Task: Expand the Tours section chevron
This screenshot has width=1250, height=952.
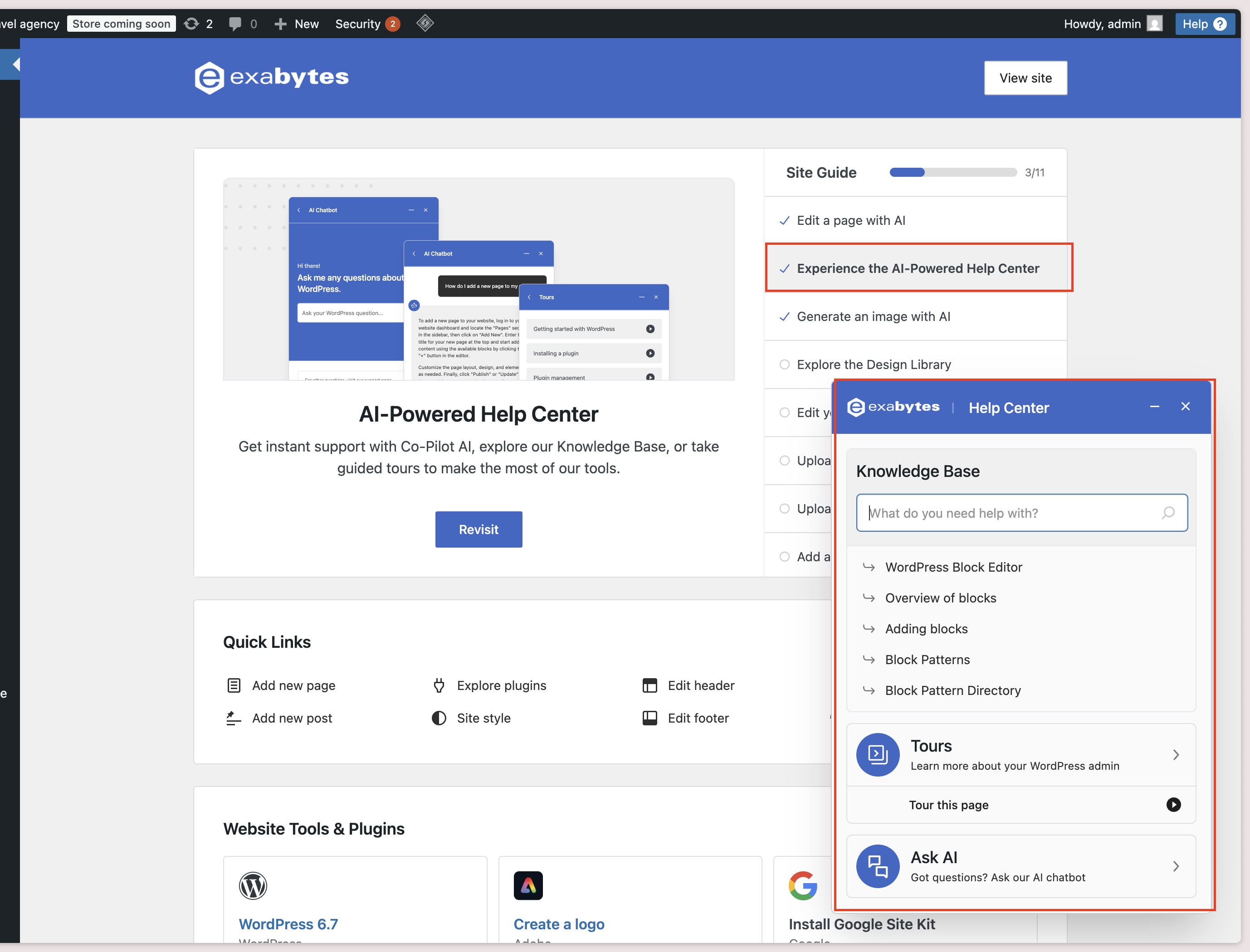Action: pos(1176,755)
